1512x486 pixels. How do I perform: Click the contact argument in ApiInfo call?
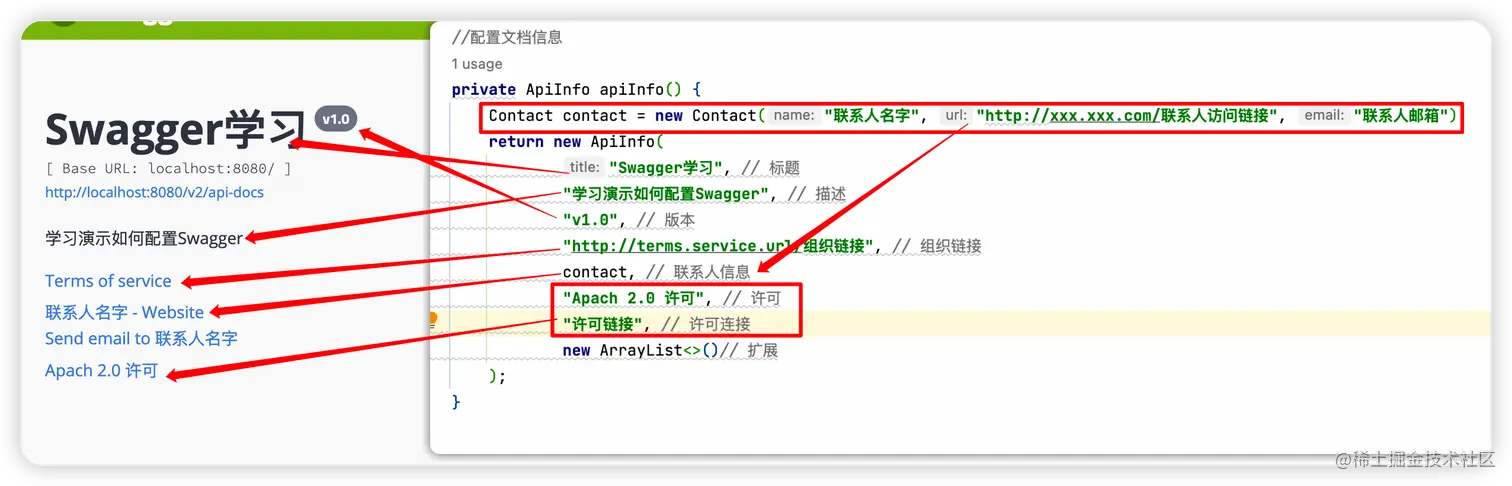(595, 272)
